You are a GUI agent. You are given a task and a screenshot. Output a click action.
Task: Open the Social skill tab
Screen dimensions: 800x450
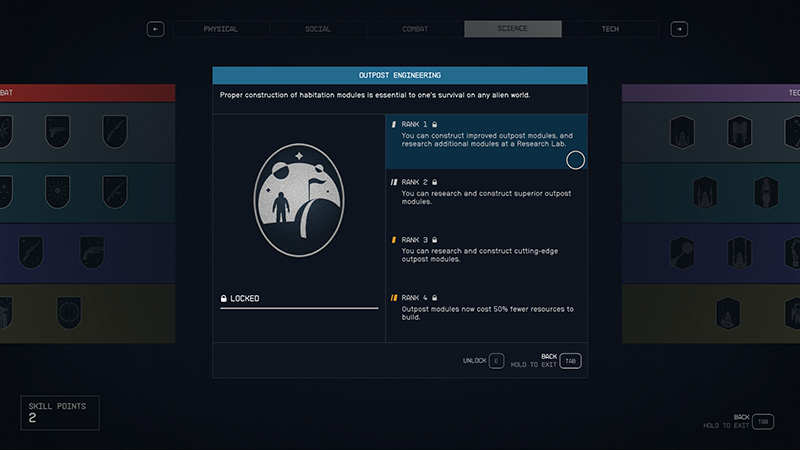click(318, 29)
